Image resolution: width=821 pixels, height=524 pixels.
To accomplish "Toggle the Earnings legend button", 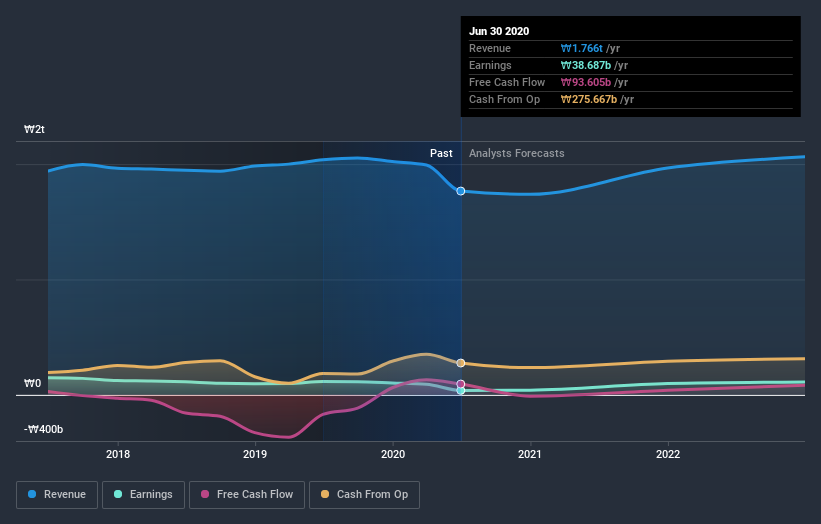I will coord(143,495).
